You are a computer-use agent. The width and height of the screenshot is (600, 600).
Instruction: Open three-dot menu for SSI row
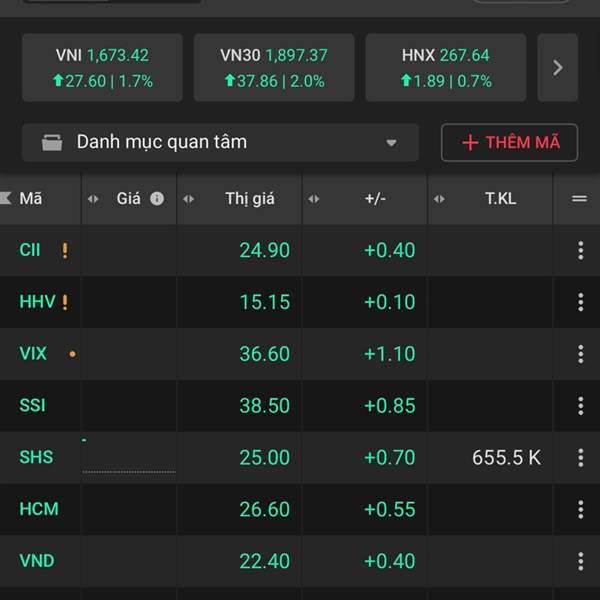(x=580, y=406)
